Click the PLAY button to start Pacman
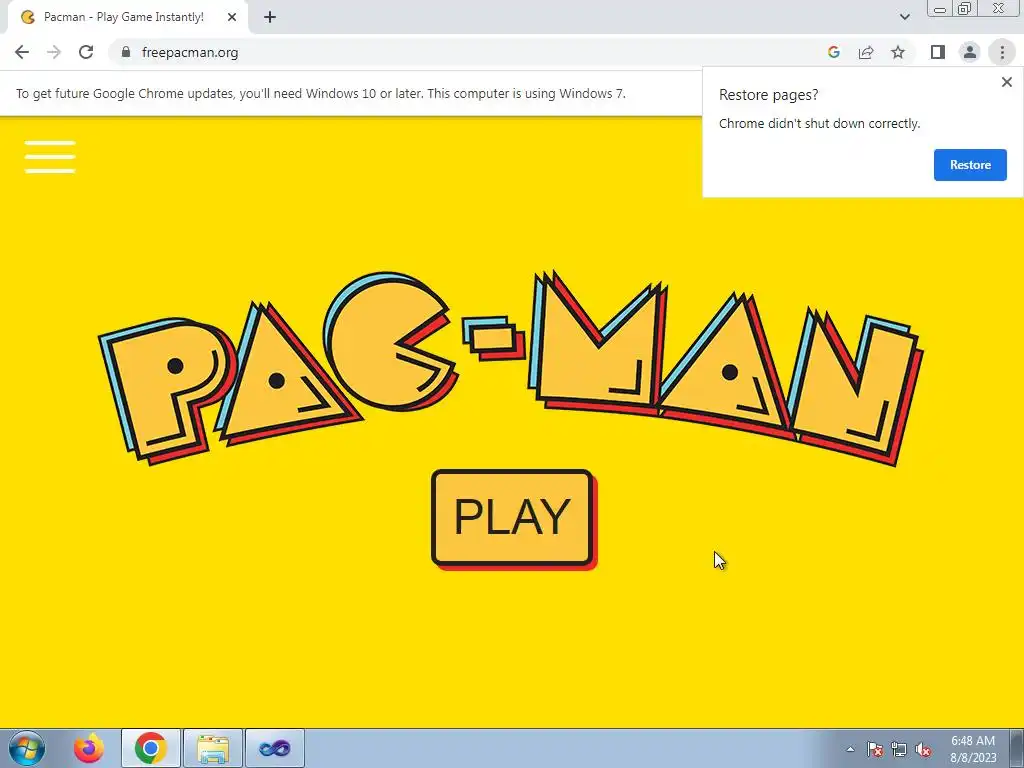The width and height of the screenshot is (1024, 768). 513,518
